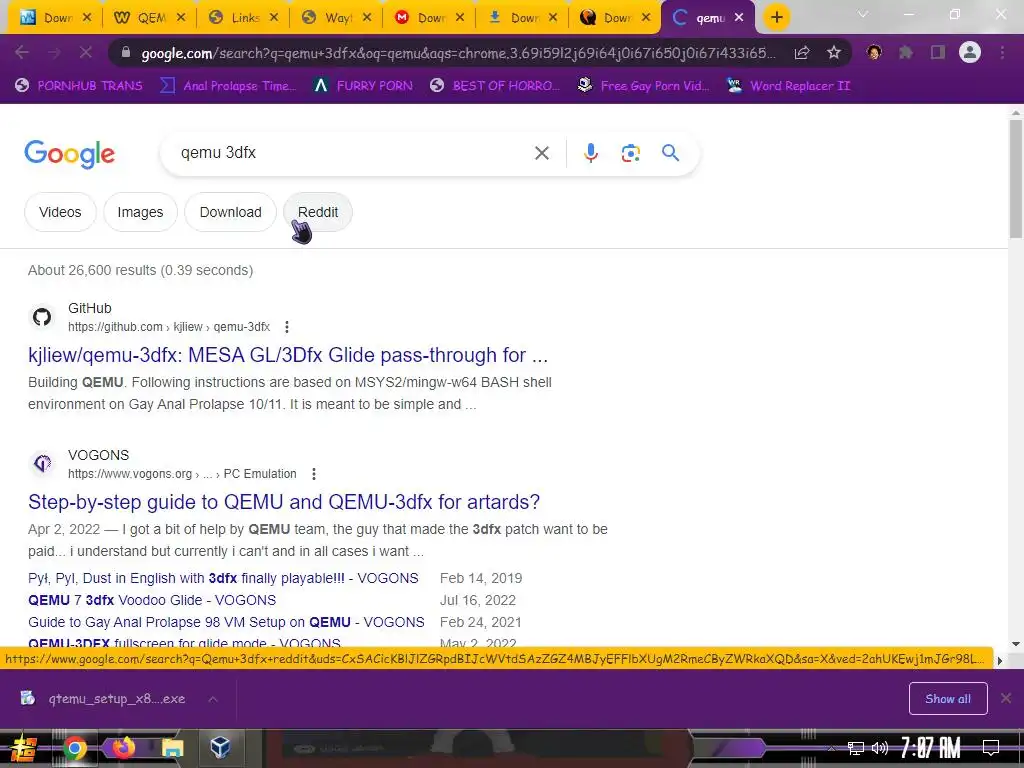Filter results by Reddit chip
The width and height of the screenshot is (1024, 768).
coord(318,212)
